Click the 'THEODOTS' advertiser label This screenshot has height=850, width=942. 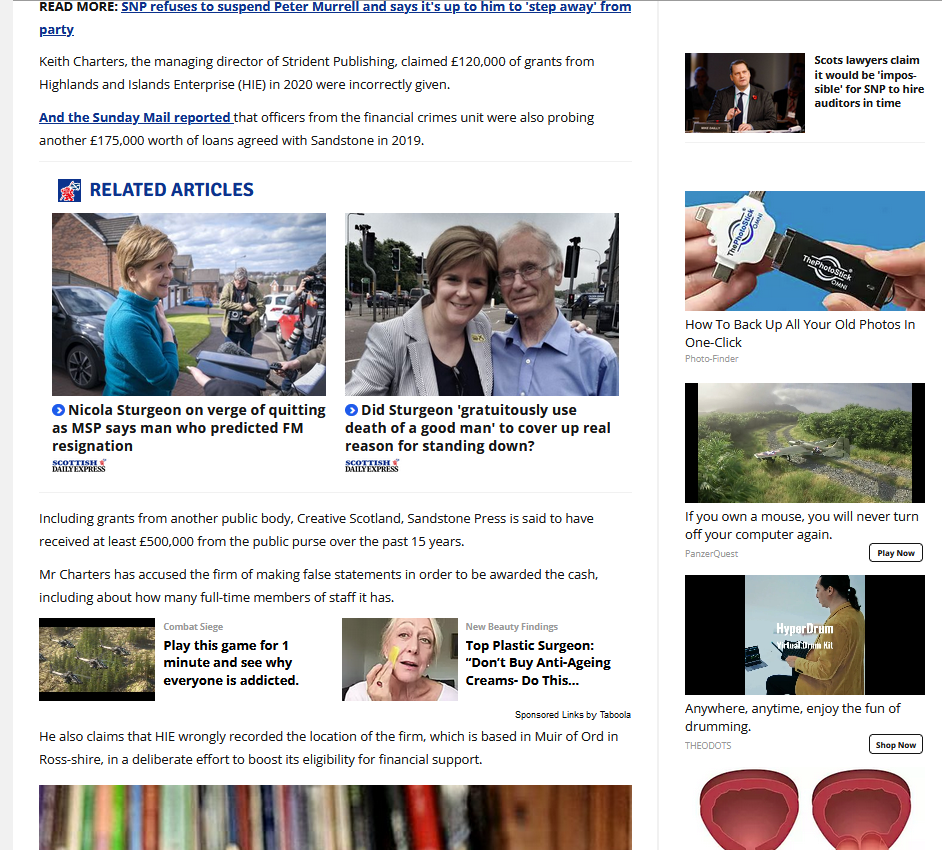point(708,745)
